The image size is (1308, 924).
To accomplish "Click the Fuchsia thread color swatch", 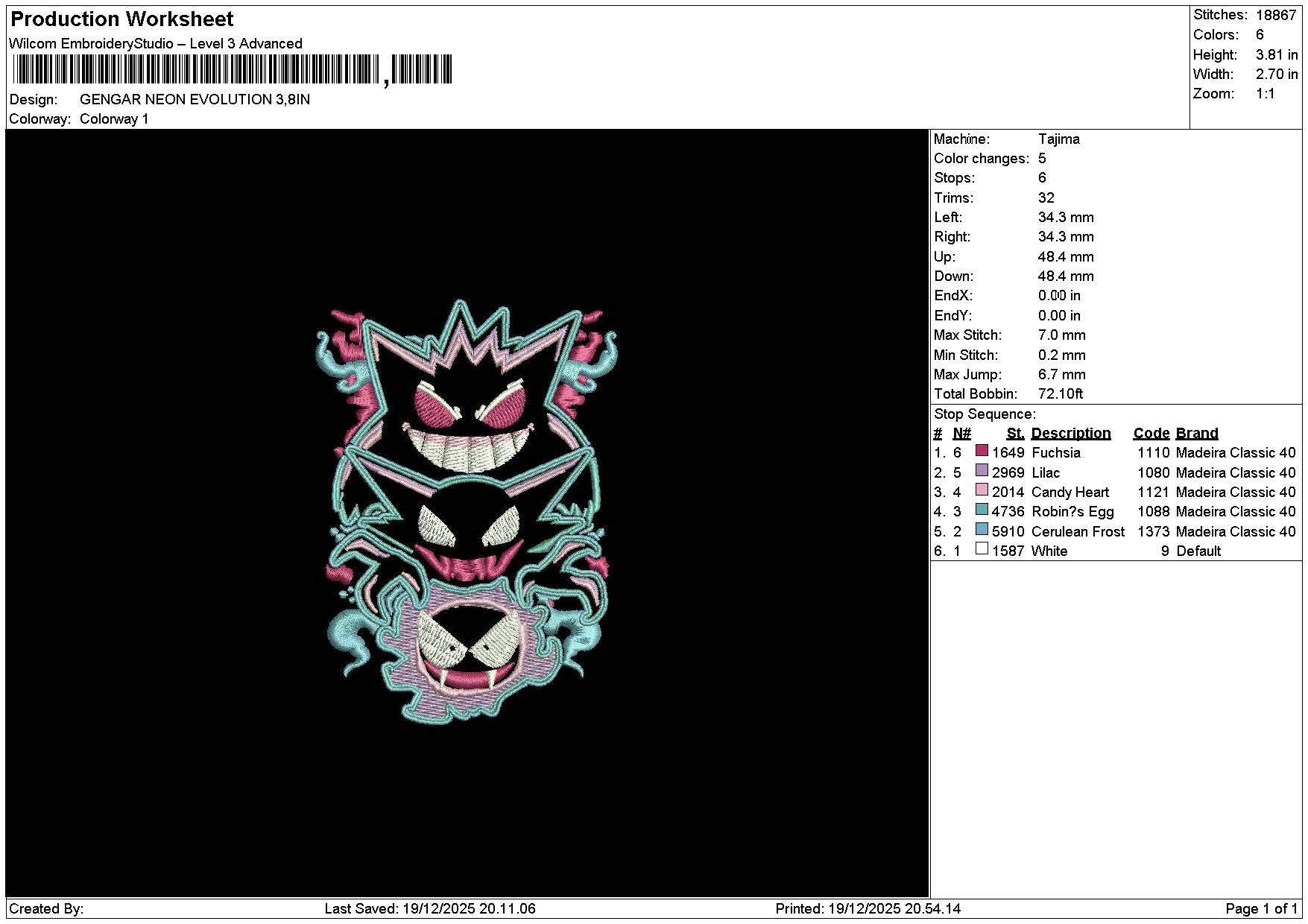I will coord(982,451).
